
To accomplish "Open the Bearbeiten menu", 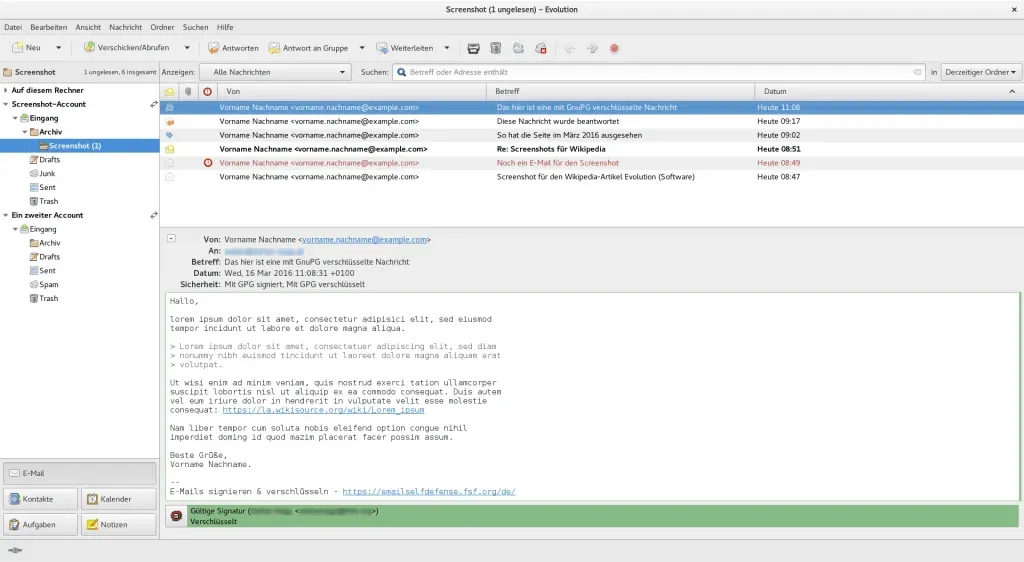I will [x=48, y=27].
